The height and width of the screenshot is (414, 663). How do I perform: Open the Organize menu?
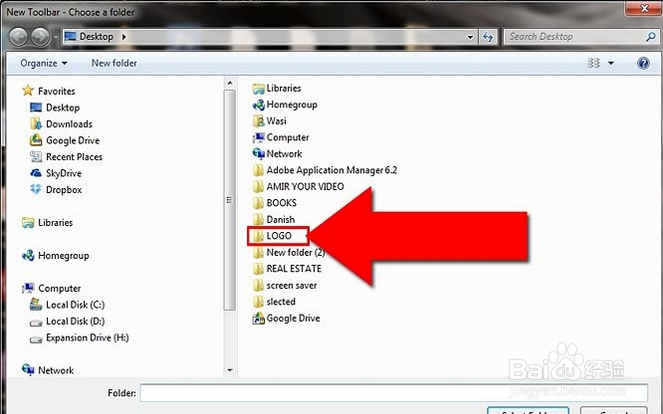click(44, 63)
